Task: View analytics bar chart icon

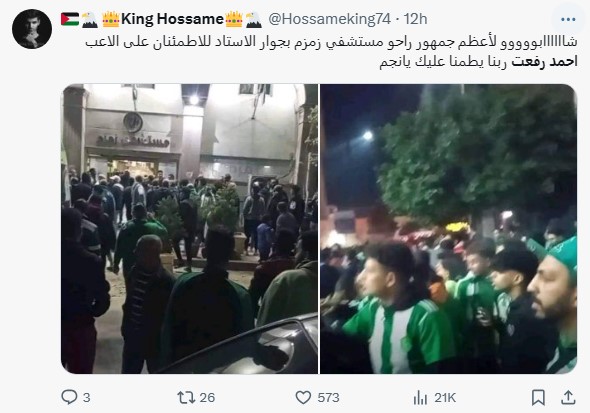Action: click(420, 397)
